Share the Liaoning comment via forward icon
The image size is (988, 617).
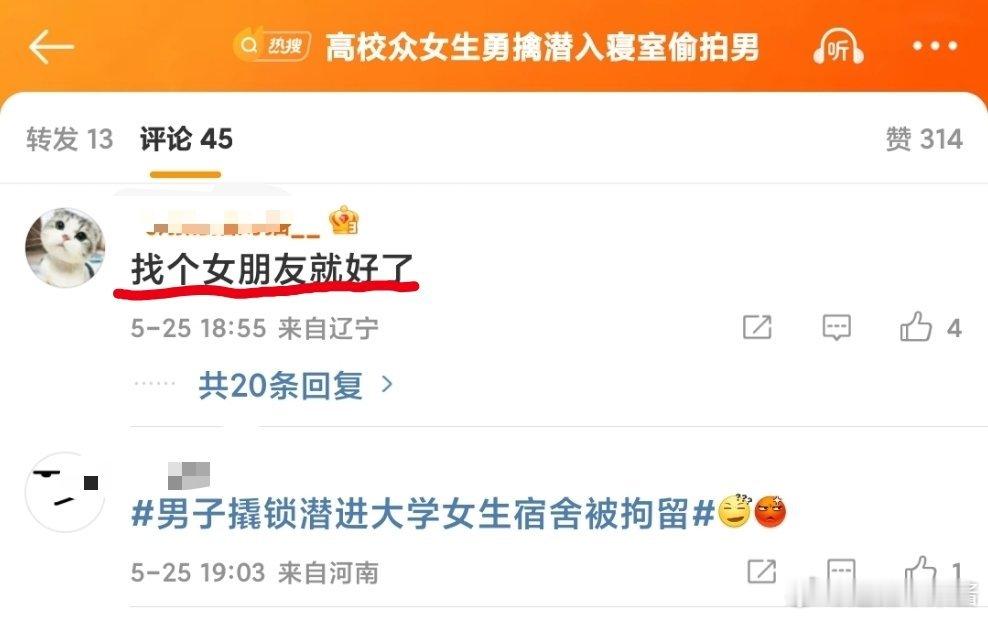coord(757,327)
